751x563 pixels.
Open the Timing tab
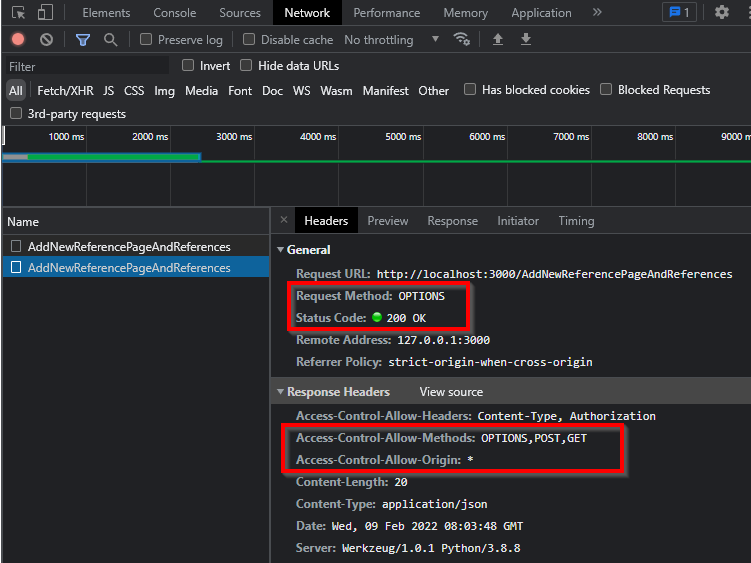(x=576, y=221)
